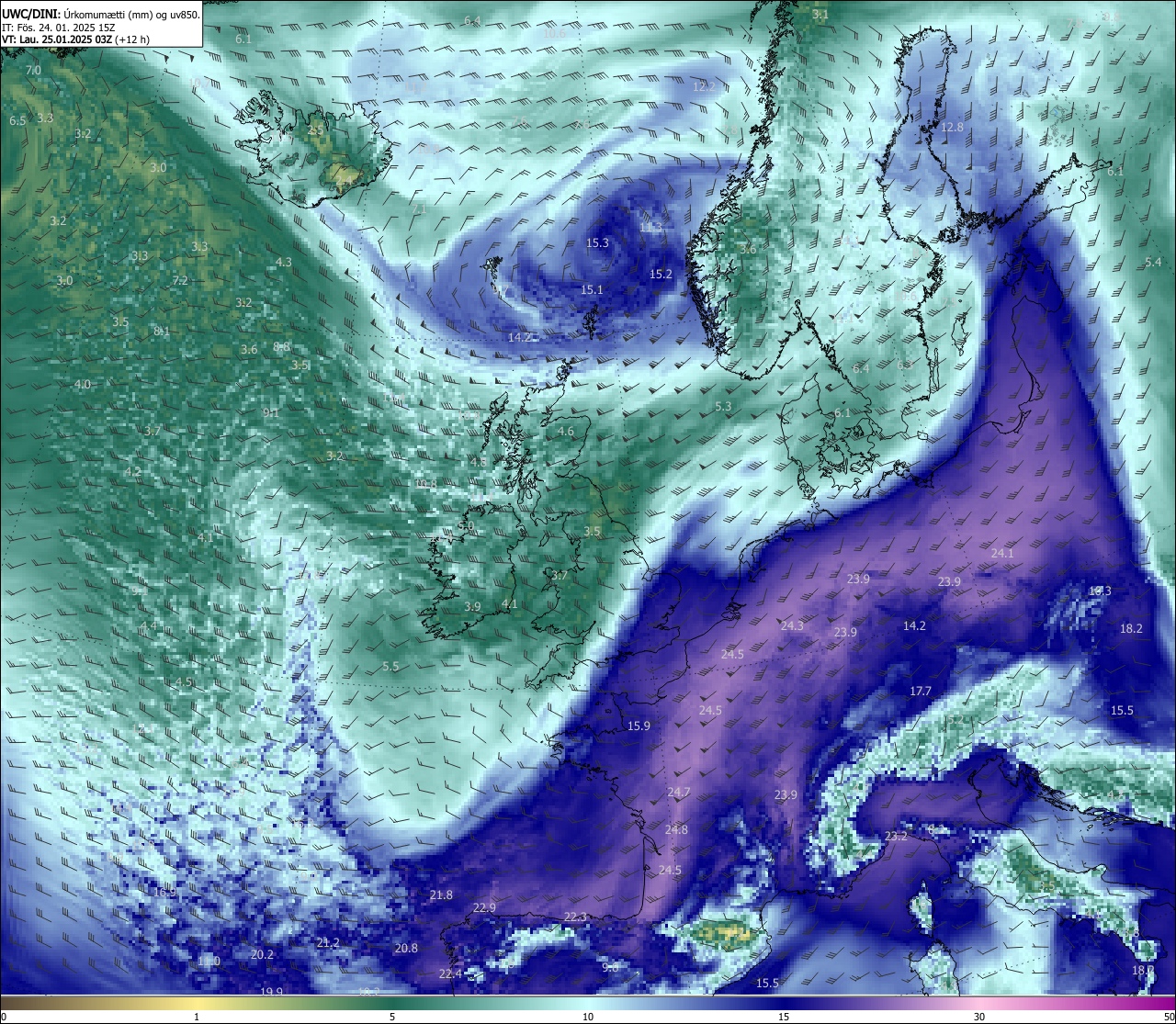The height and width of the screenshot is (1024, 1176).
Task: Click the 18.3 value on the map
Action: tap(1100, 591)
